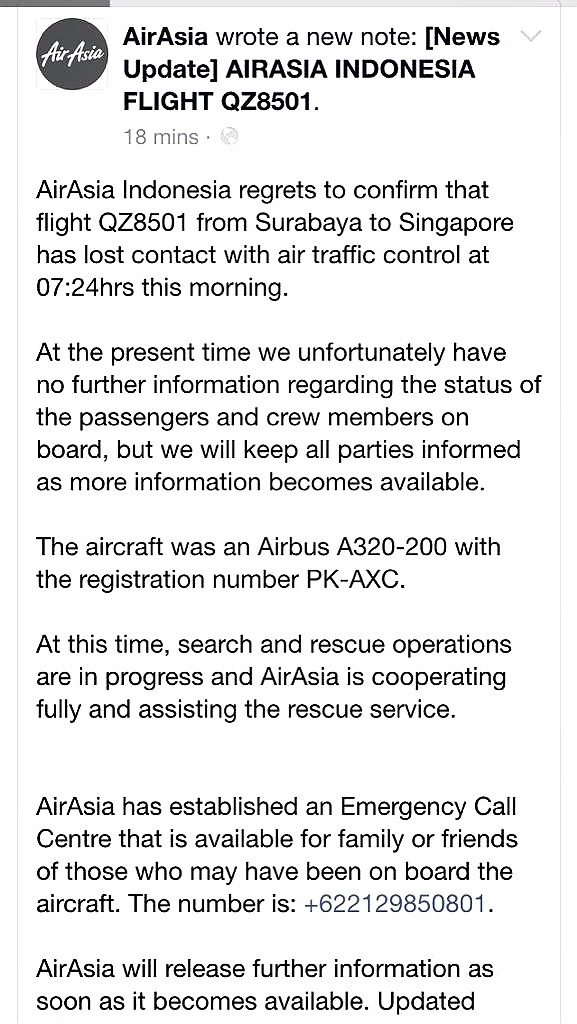
Task: Click the page loading bar at top
Action: click(55, 3)
